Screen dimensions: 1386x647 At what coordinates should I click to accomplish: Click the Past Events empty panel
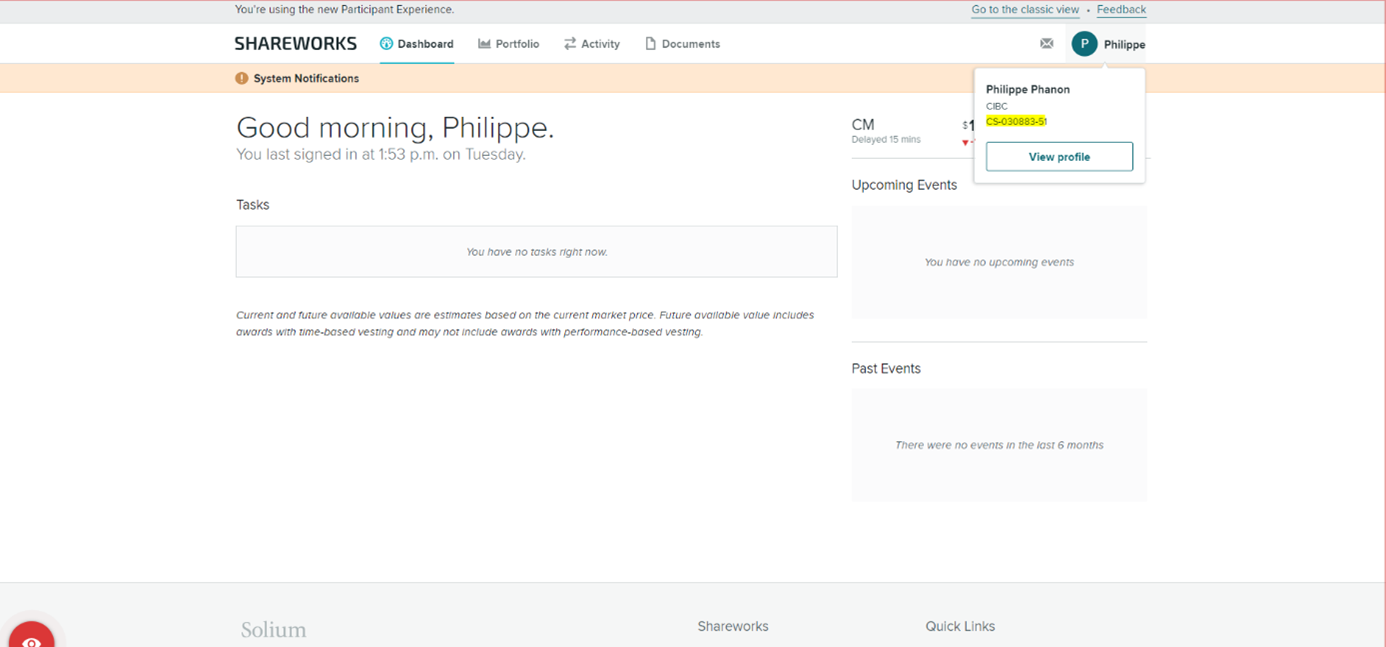tap(999, 445)
